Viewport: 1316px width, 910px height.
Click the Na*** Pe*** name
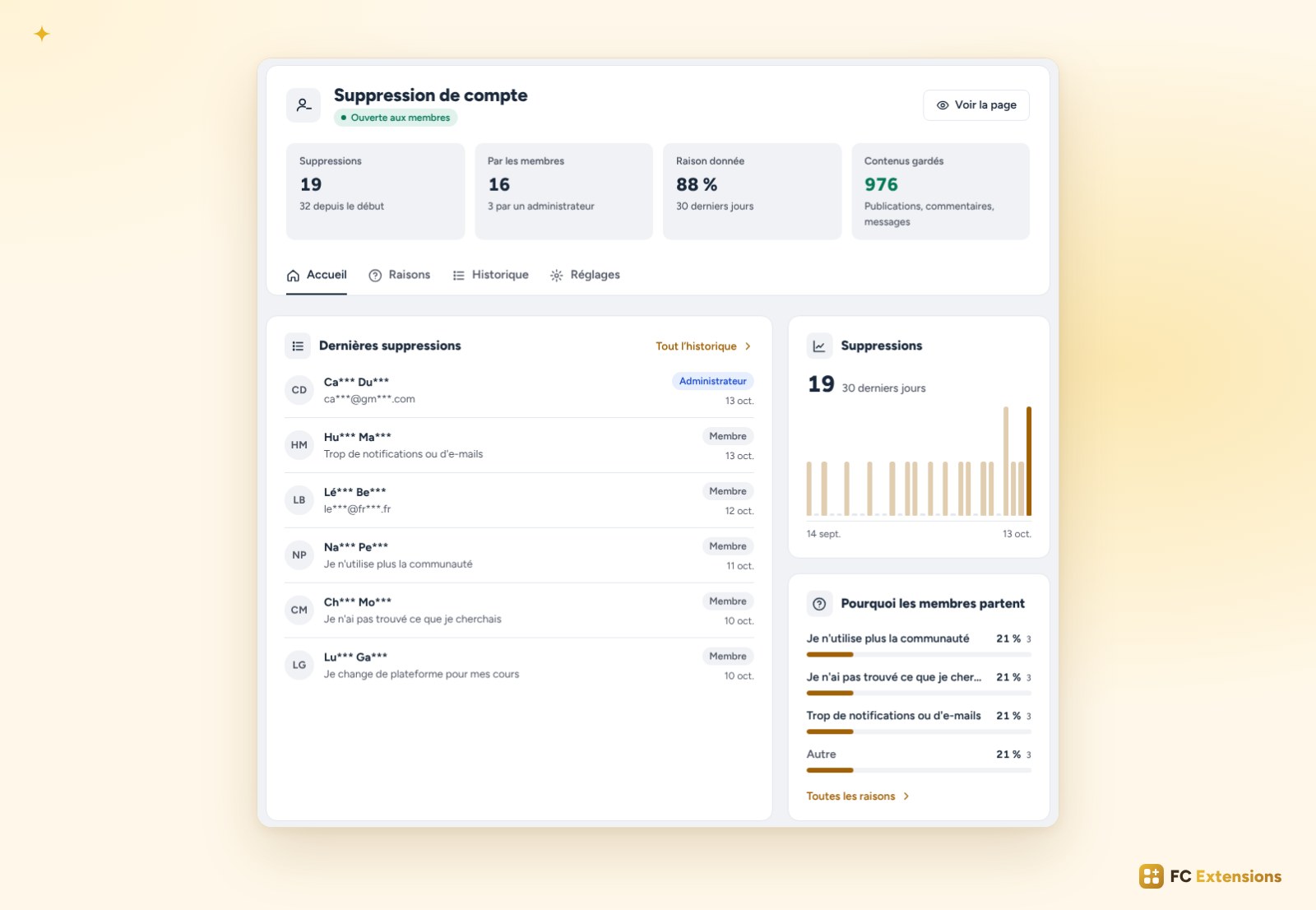click(355, 547)
